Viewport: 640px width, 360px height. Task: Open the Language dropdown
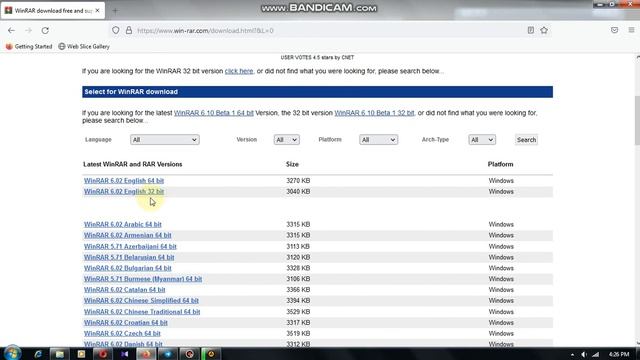tap(164, 140)
